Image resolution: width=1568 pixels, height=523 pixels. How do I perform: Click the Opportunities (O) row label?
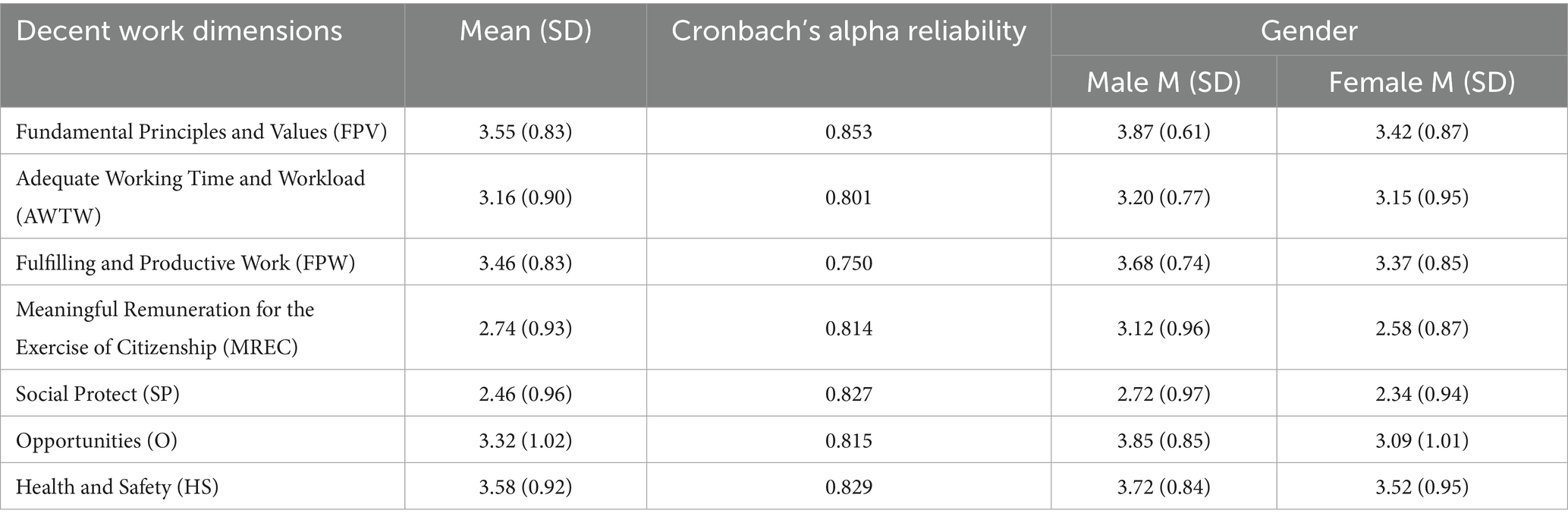coord(96,440)
